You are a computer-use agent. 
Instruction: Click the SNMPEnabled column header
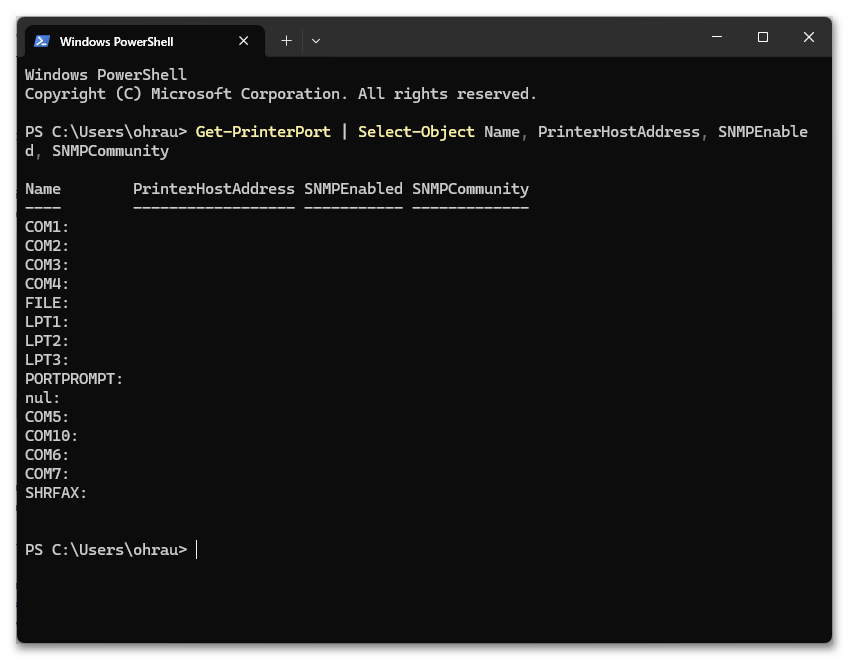point(353,189)
